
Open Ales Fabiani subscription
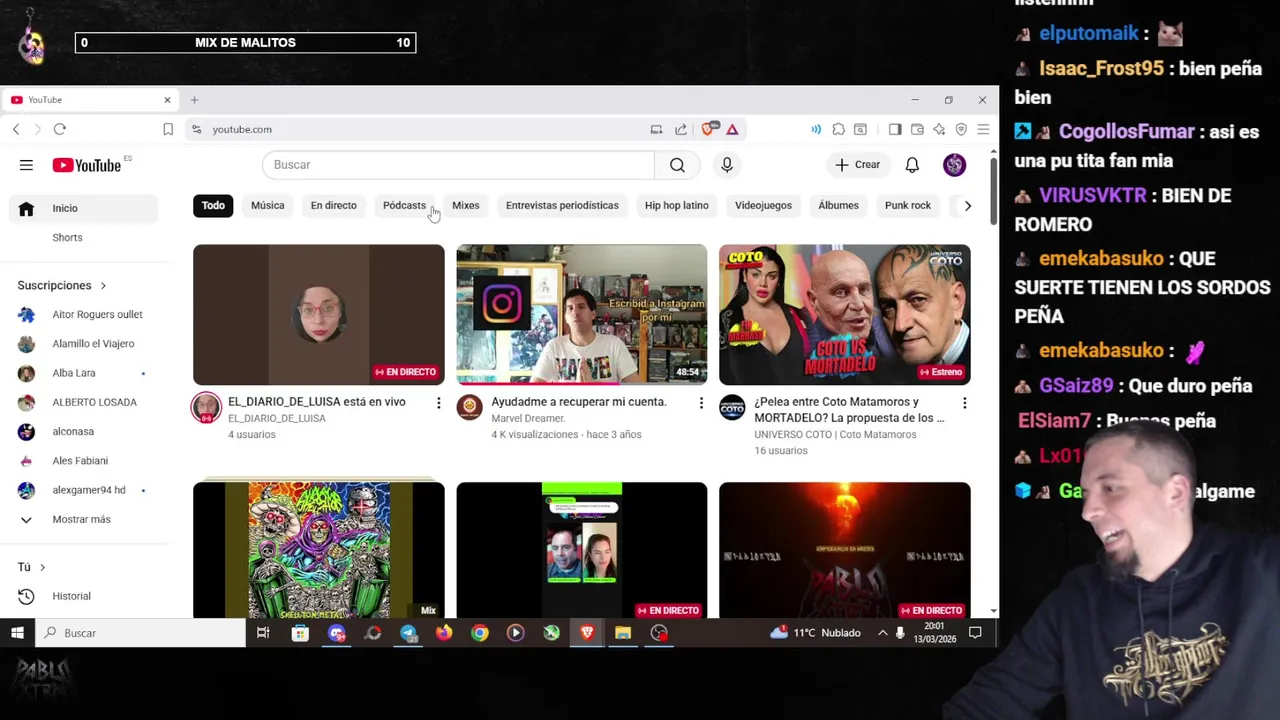click(x=84, y=460)
